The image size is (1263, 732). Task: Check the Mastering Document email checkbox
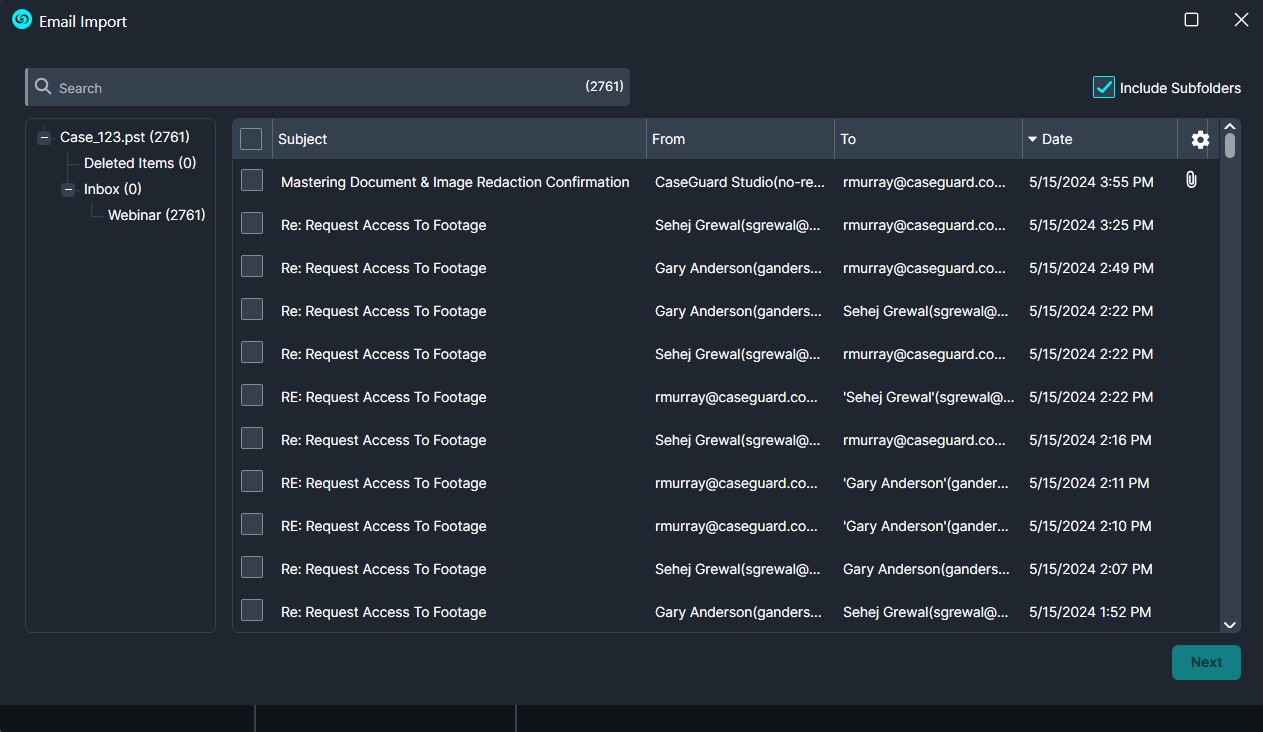pyautogui.click(x=252, y=180)
